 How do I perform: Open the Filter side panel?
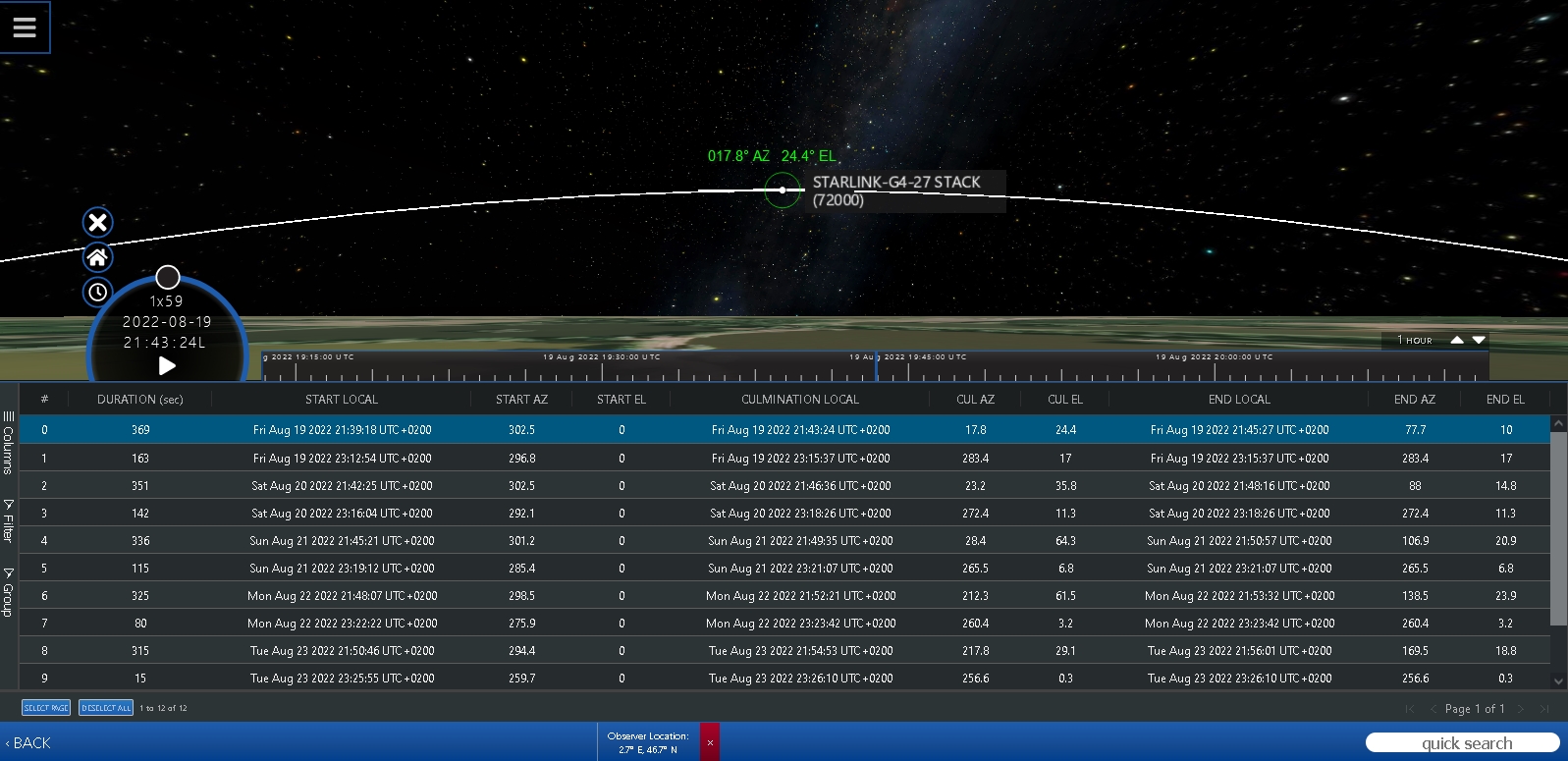(x=8, y=520)
